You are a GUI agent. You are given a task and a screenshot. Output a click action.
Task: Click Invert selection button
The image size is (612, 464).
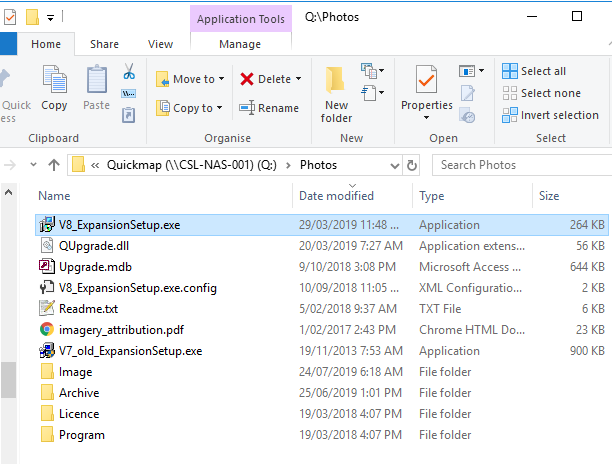pyautogui.click(x=559, y=115)
